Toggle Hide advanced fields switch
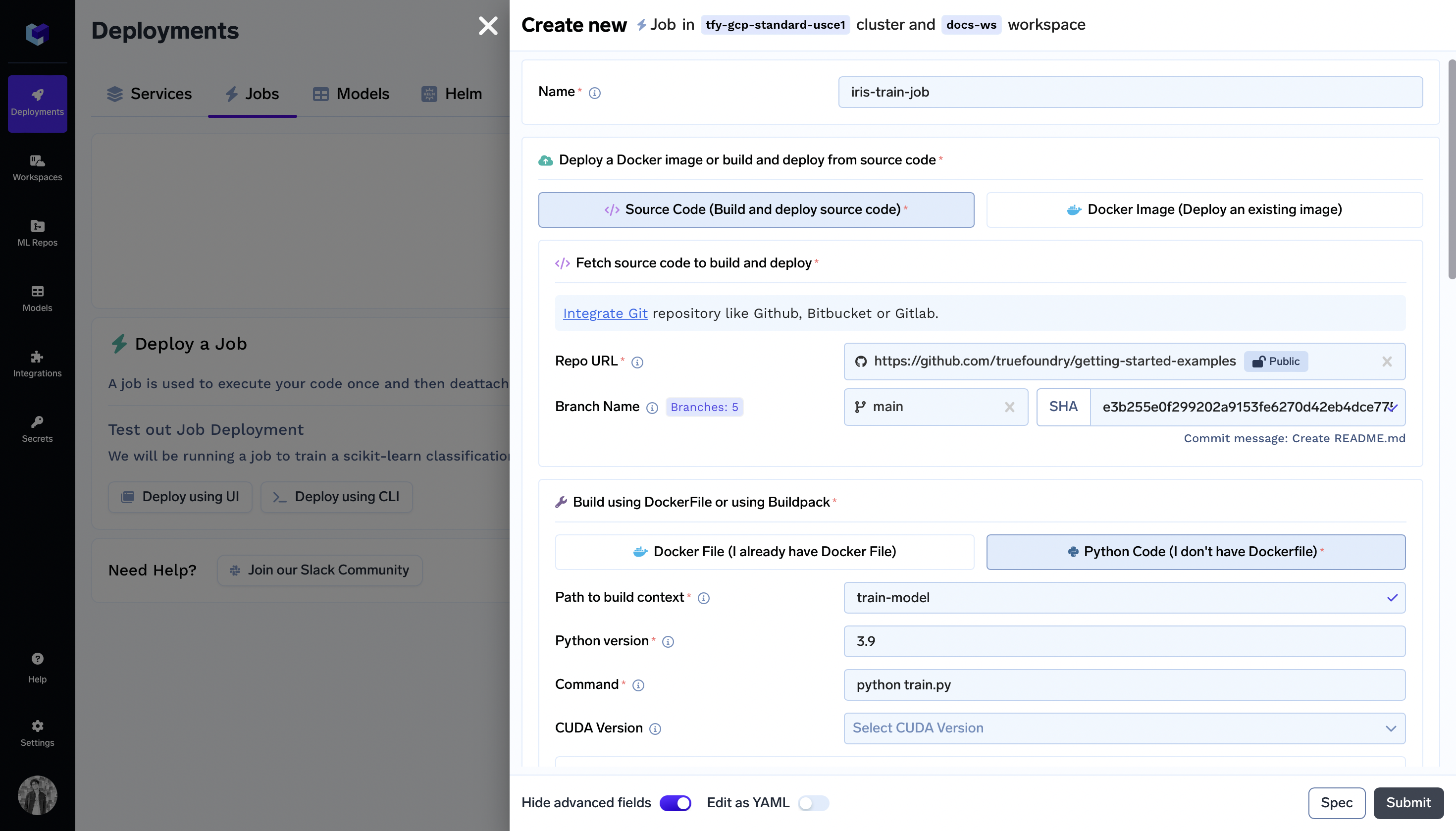1456x831 pixels. [675, 803]
